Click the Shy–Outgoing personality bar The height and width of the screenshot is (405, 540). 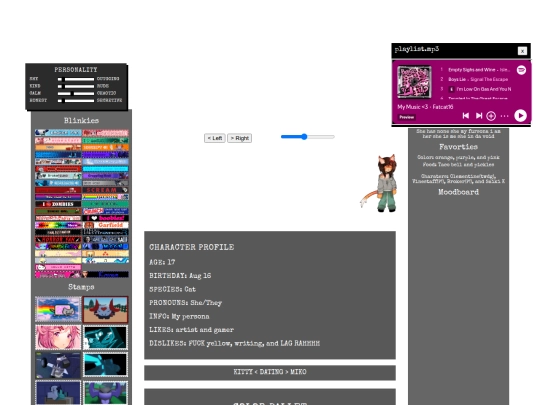[x=76, y=79]
